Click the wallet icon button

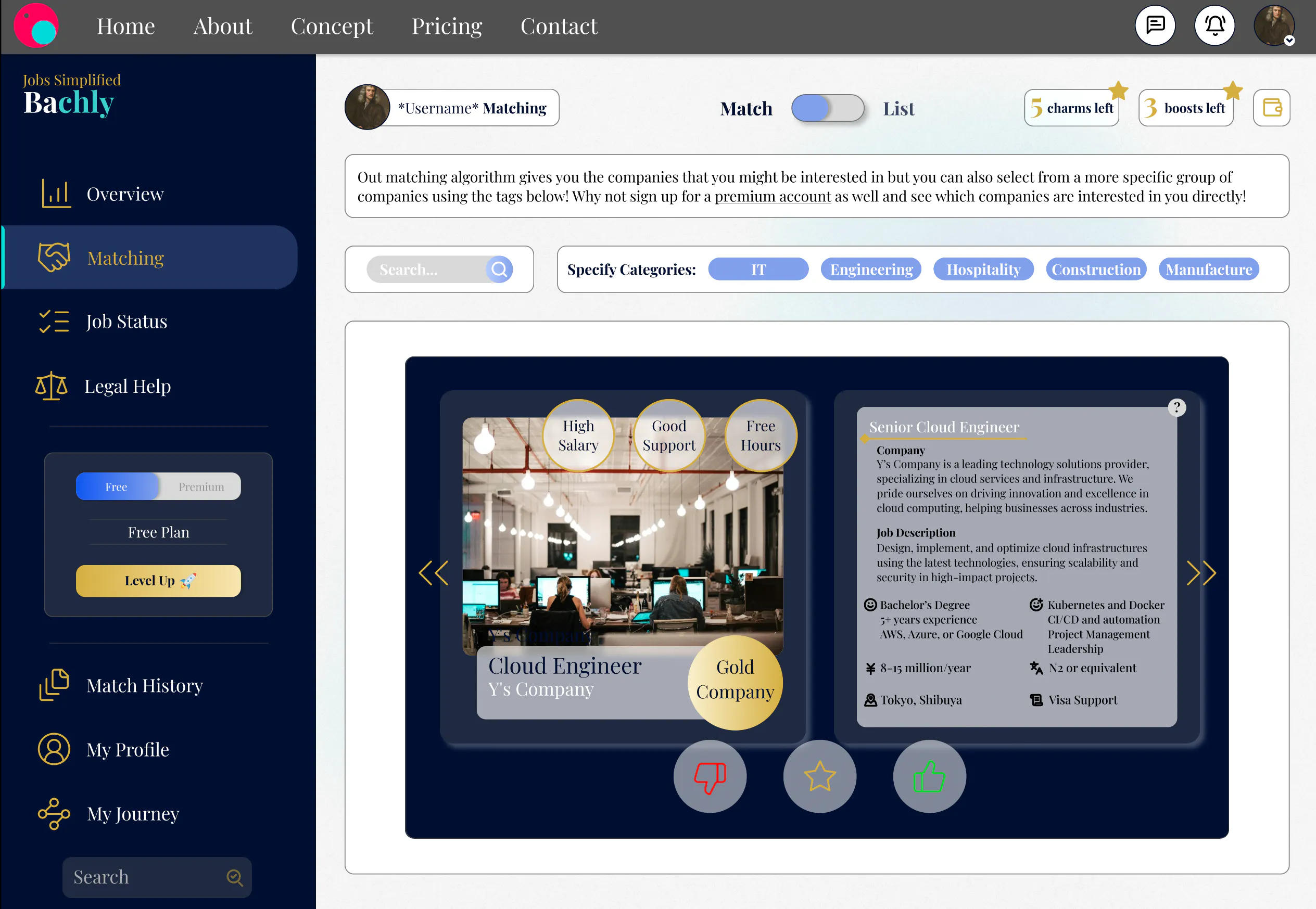pos(1271,108)
